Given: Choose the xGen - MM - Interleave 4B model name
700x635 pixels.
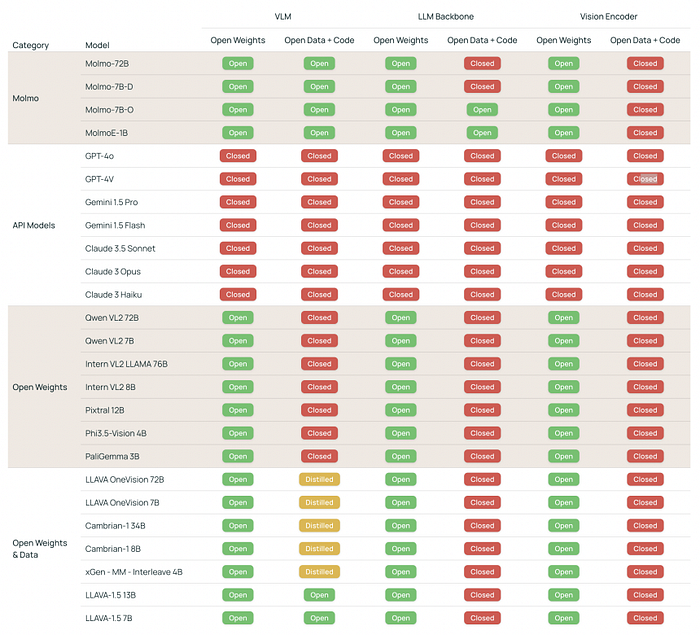Looking at the screenshot, I should coord(133,572).
